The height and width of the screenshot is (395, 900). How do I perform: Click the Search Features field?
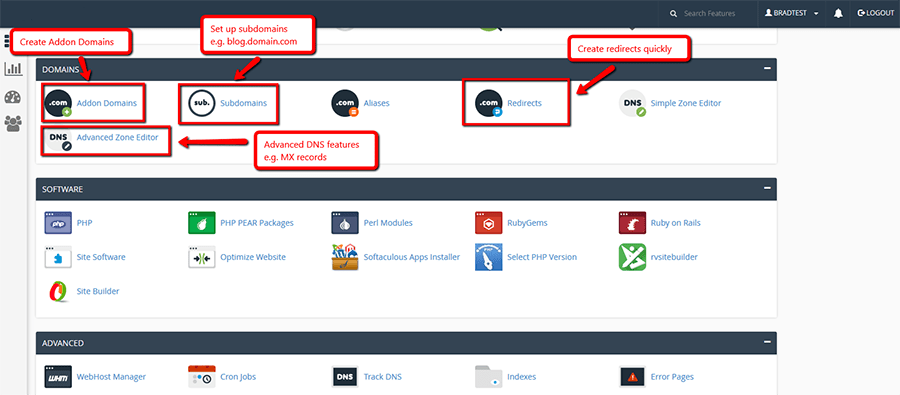(x=709, y=13)
